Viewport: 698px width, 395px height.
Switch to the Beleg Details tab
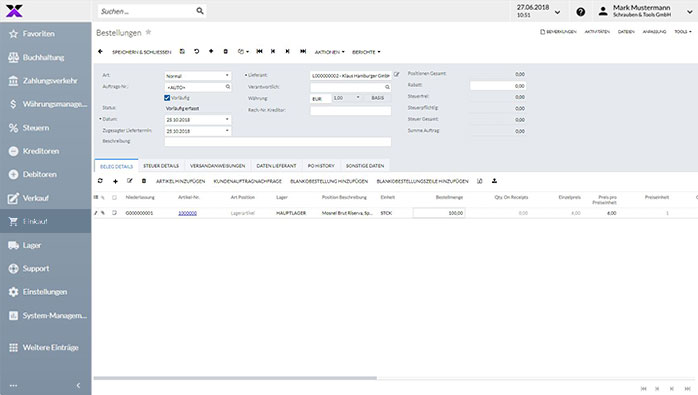pos(116,166)
